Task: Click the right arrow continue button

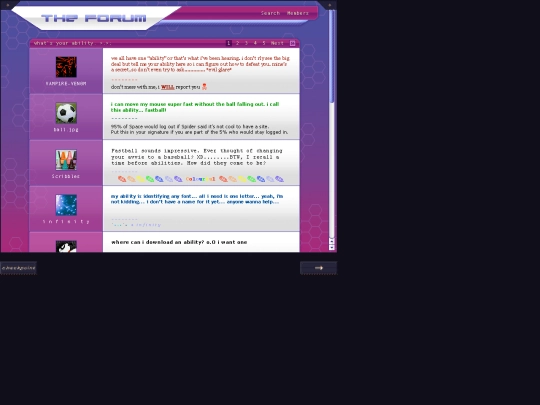Action: 319,268
